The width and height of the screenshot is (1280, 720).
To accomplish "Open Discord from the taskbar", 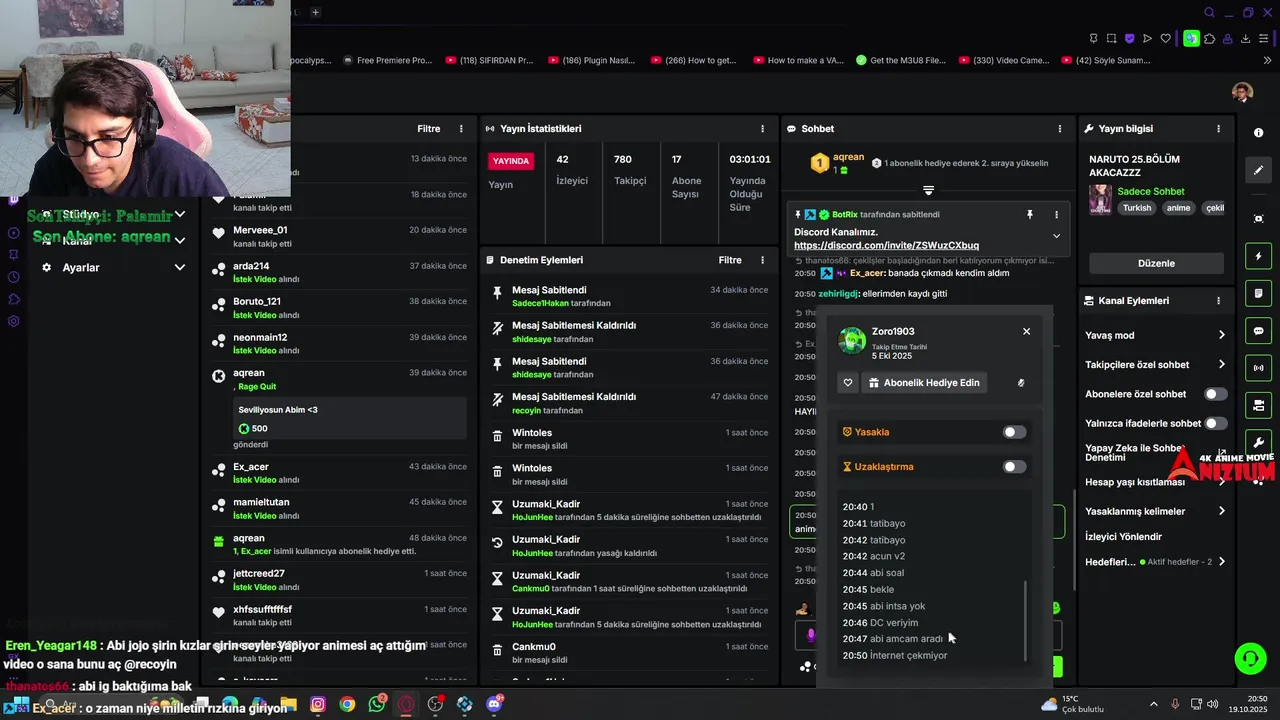I will coord(494,704).
